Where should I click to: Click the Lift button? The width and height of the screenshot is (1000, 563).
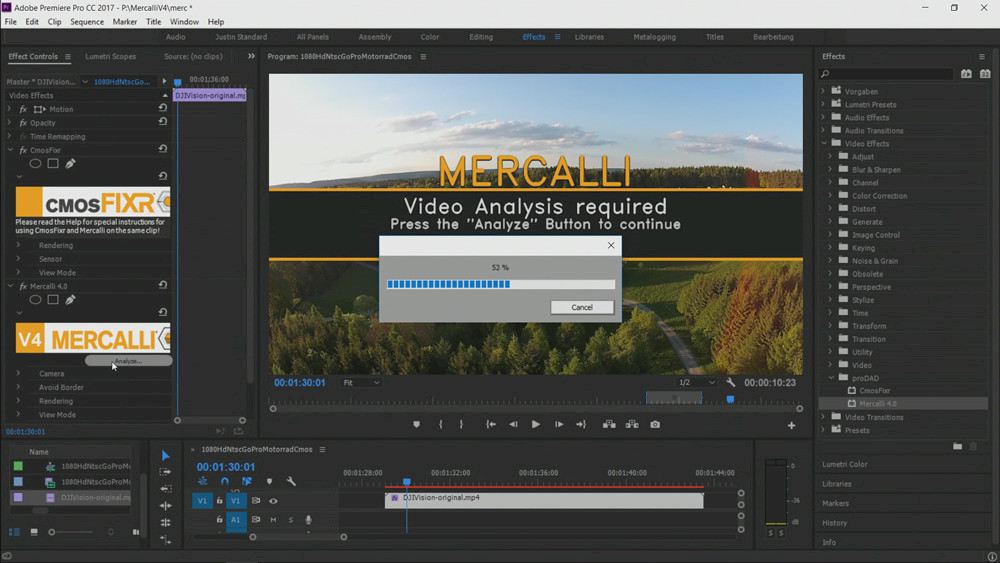click(609, 424)
